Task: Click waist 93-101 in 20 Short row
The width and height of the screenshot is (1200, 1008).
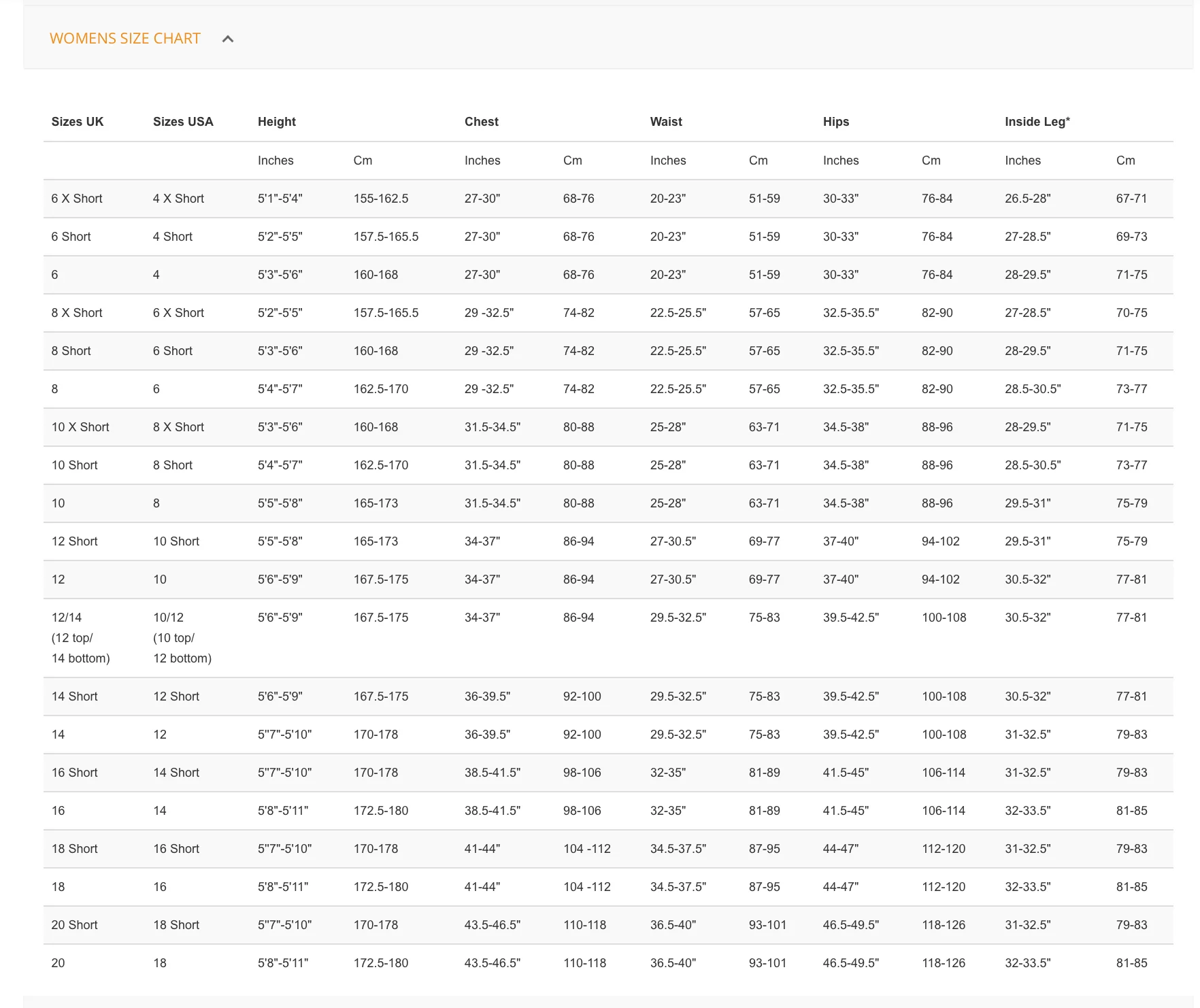Action: (x=767, y=925)
